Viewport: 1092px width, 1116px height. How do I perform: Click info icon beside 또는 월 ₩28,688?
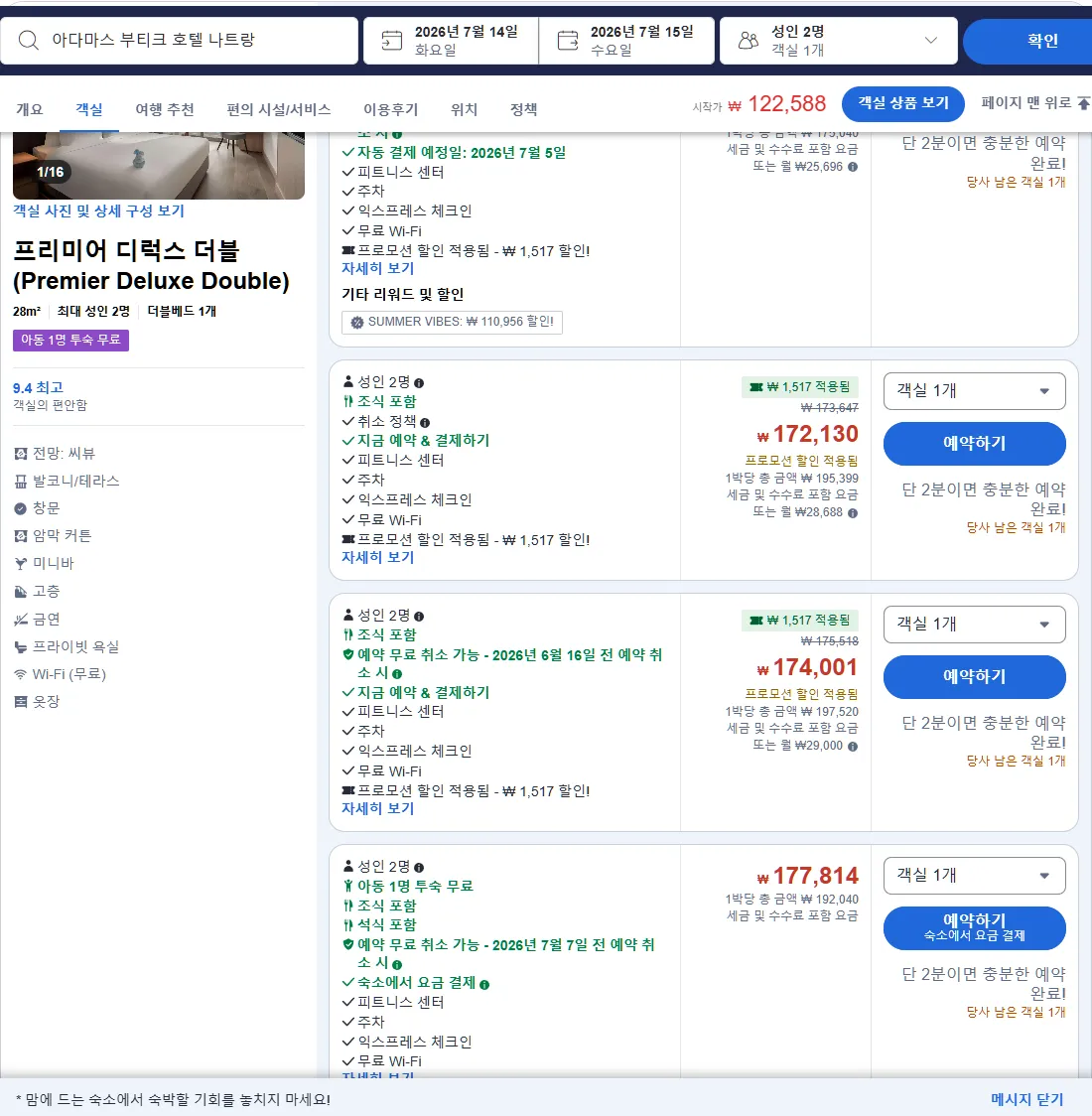[853, 512]
